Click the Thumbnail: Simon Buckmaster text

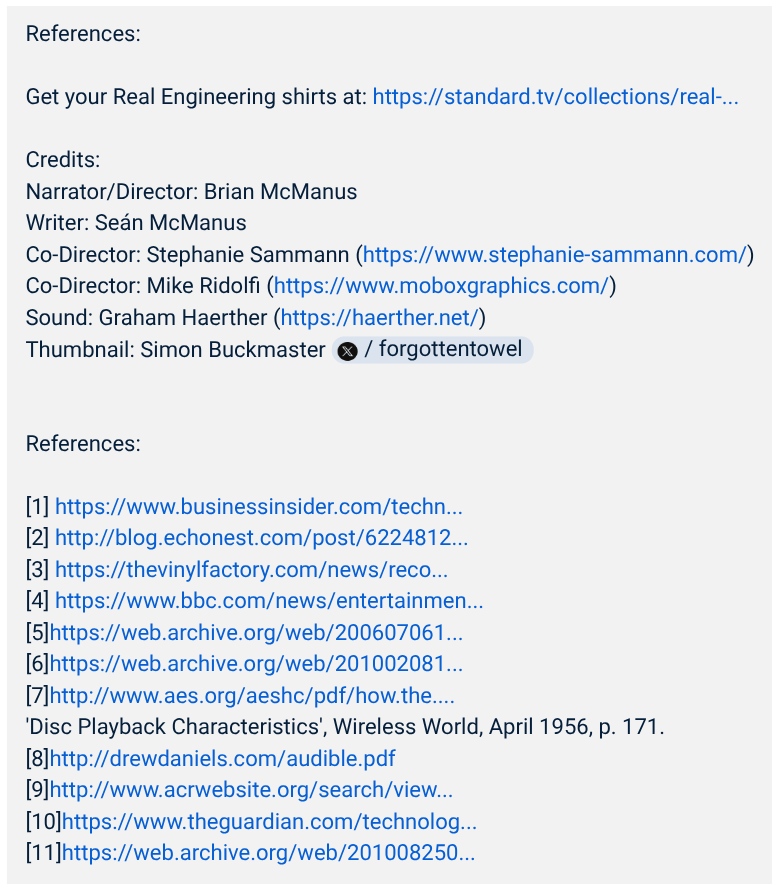pyautogui.click(x=176, y=350)
